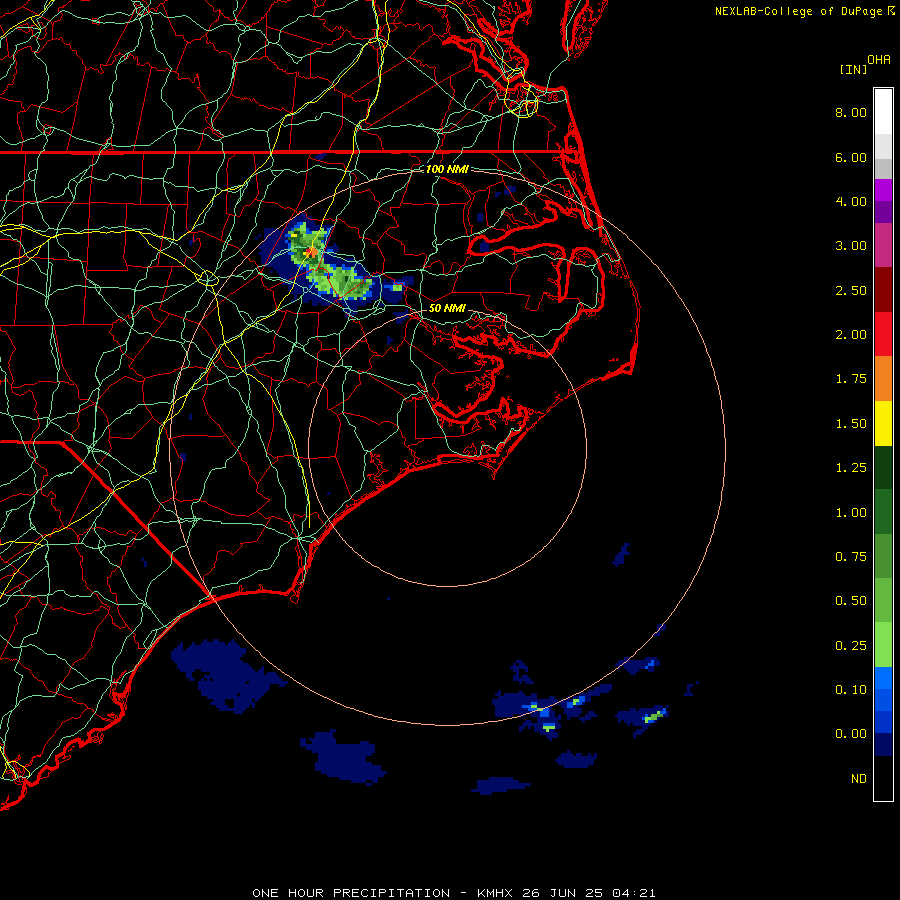Click the NEXLAB-College of DuPage credit text
900x900 pixels.
pyautogui.click(x=804, y=11)
